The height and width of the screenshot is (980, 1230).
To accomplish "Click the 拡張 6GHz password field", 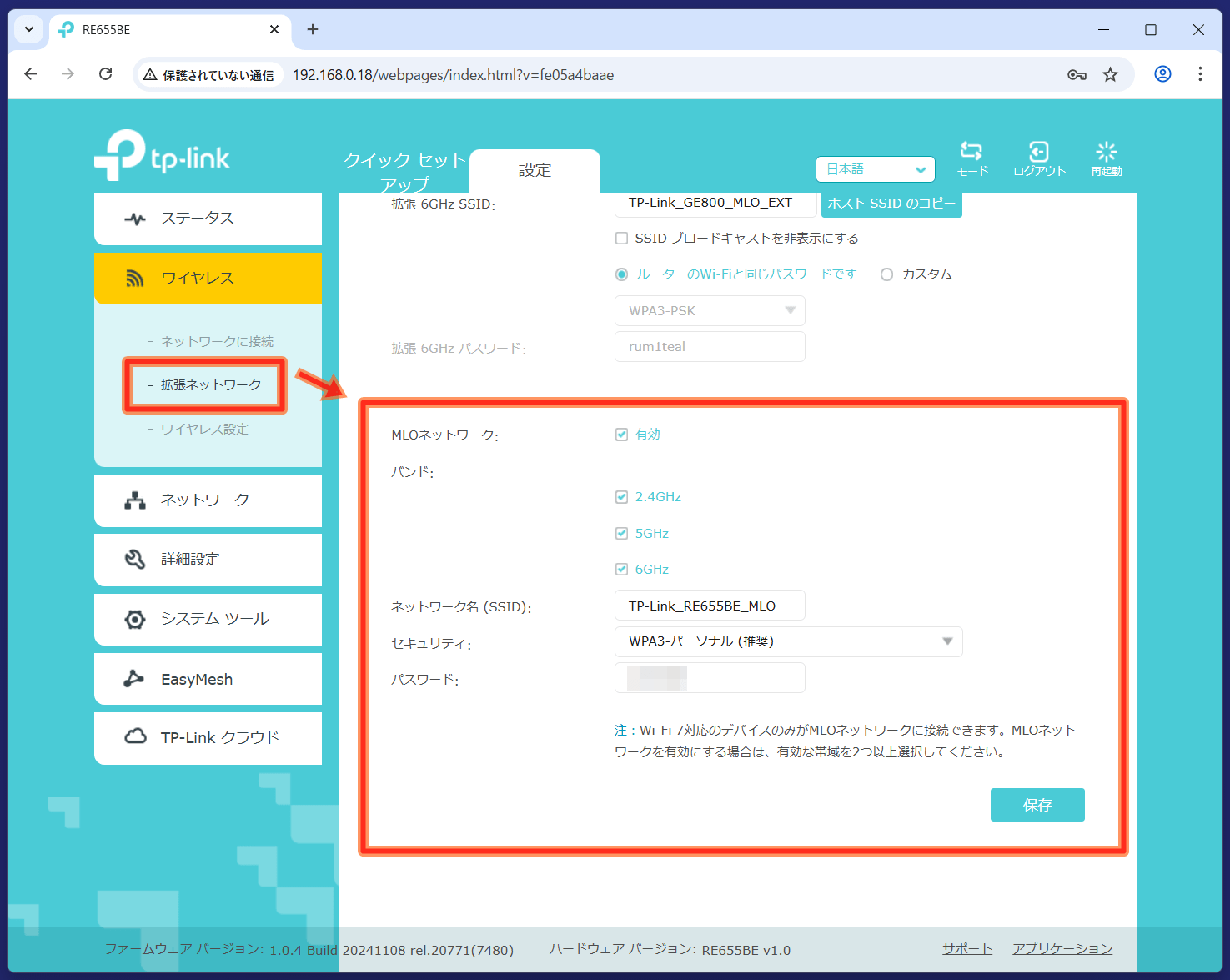I will tap(710, 347).
